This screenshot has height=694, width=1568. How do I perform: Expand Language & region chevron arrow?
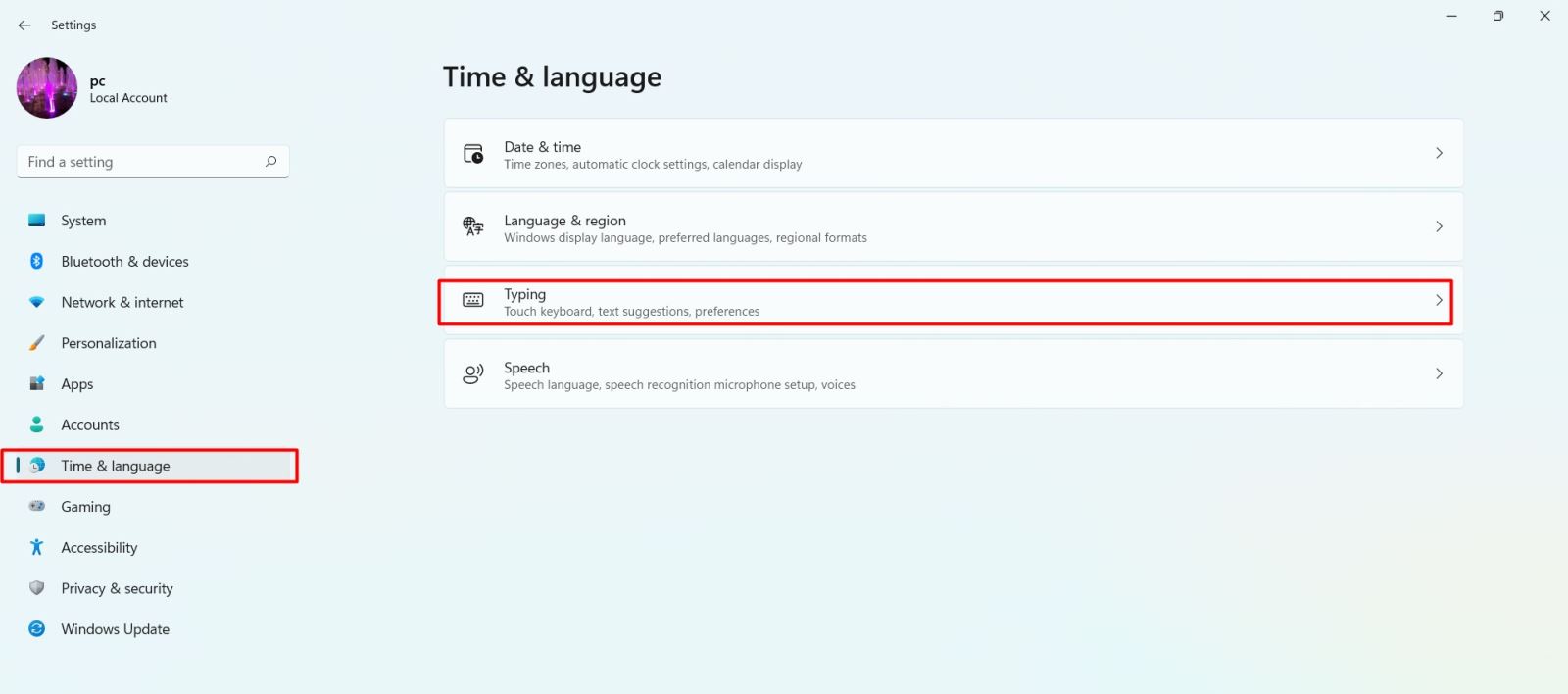click(x=1439, y=226)
